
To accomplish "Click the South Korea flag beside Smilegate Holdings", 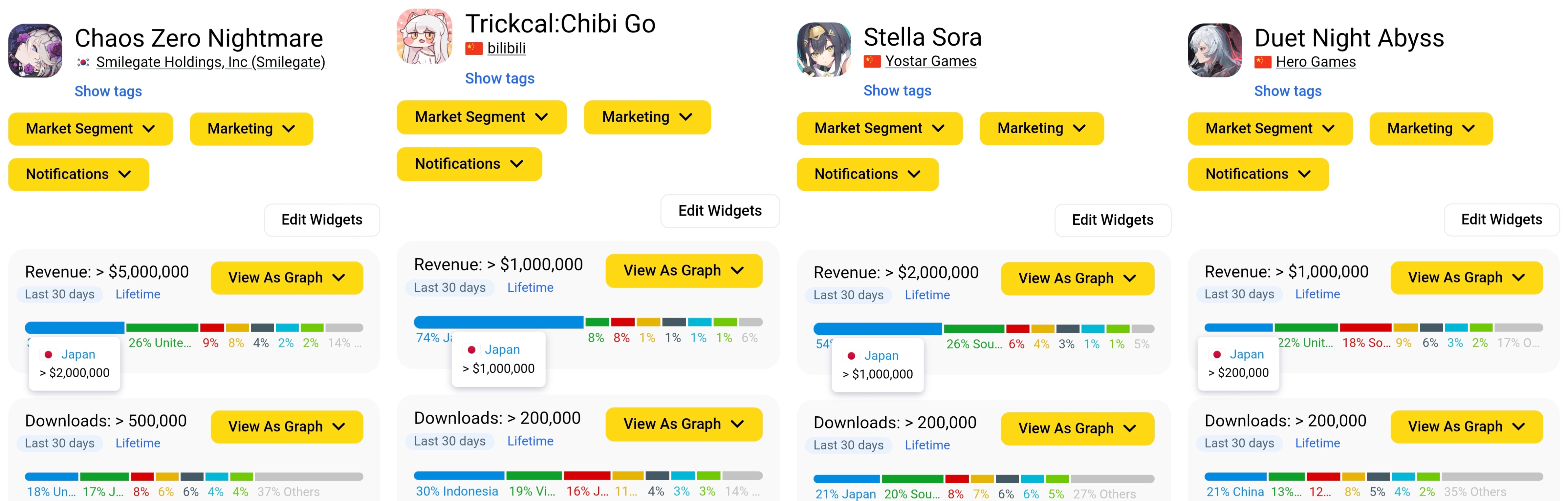I will coord(83,62).
